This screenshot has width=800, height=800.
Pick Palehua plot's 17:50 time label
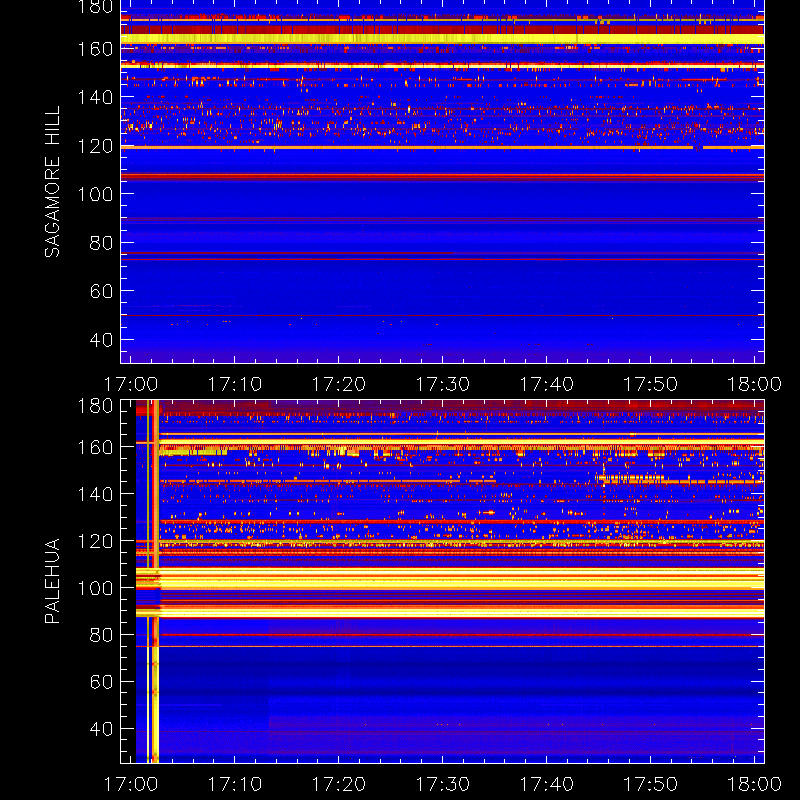[651, 784]
